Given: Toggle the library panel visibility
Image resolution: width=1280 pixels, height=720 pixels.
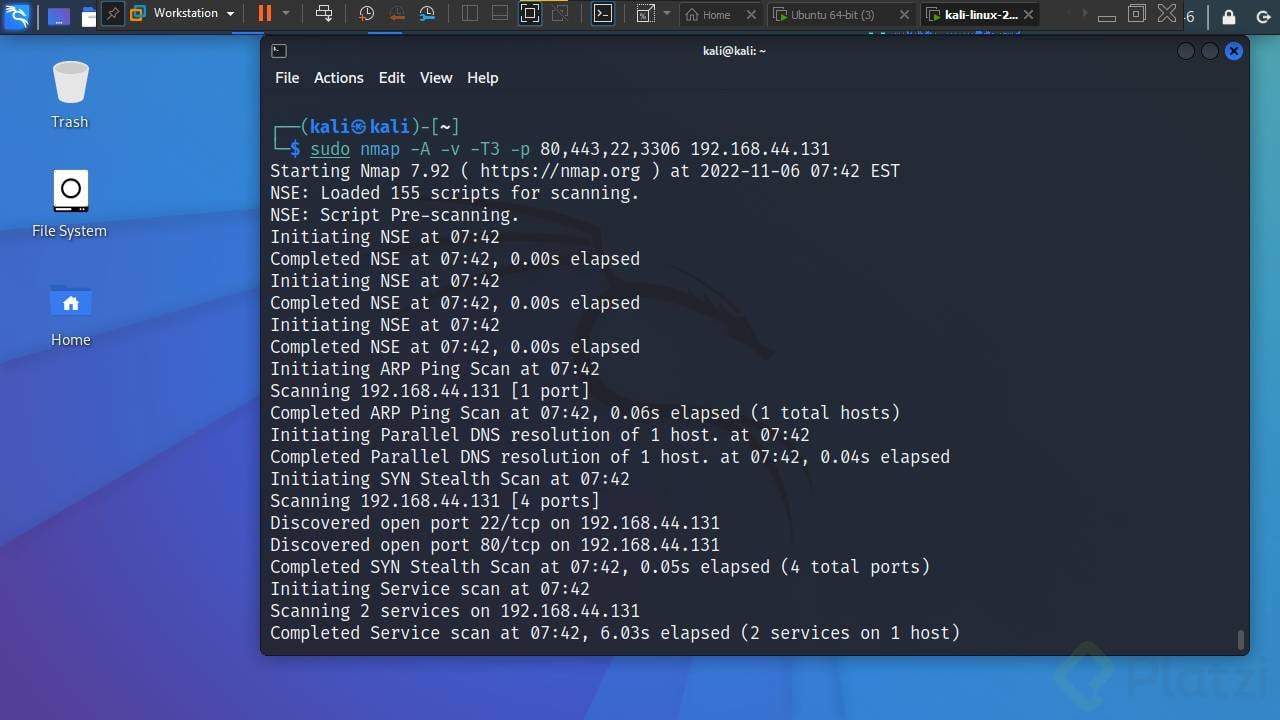Looking at the screenshot, I should coord(470,13).
